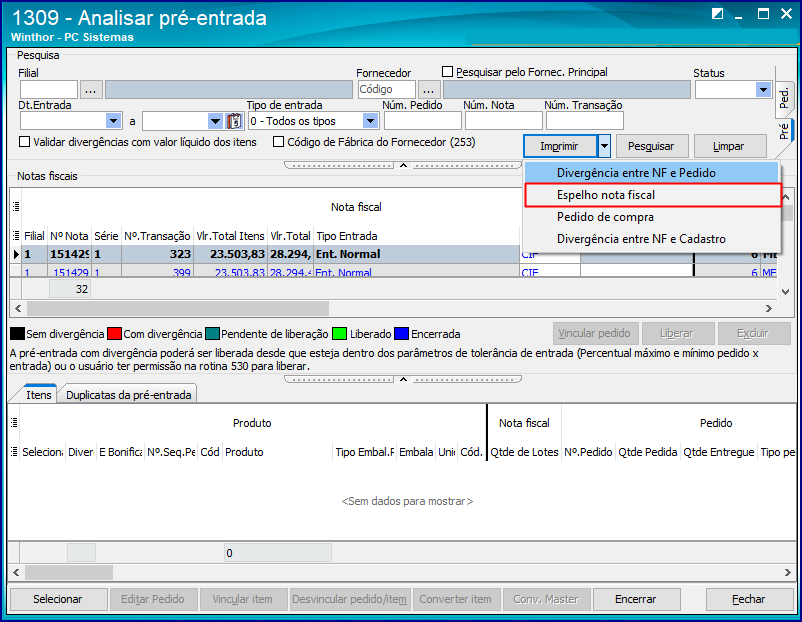Open the Filial lookup ellipsis button
Screen dimensions: 802x622
click(91, 90)
